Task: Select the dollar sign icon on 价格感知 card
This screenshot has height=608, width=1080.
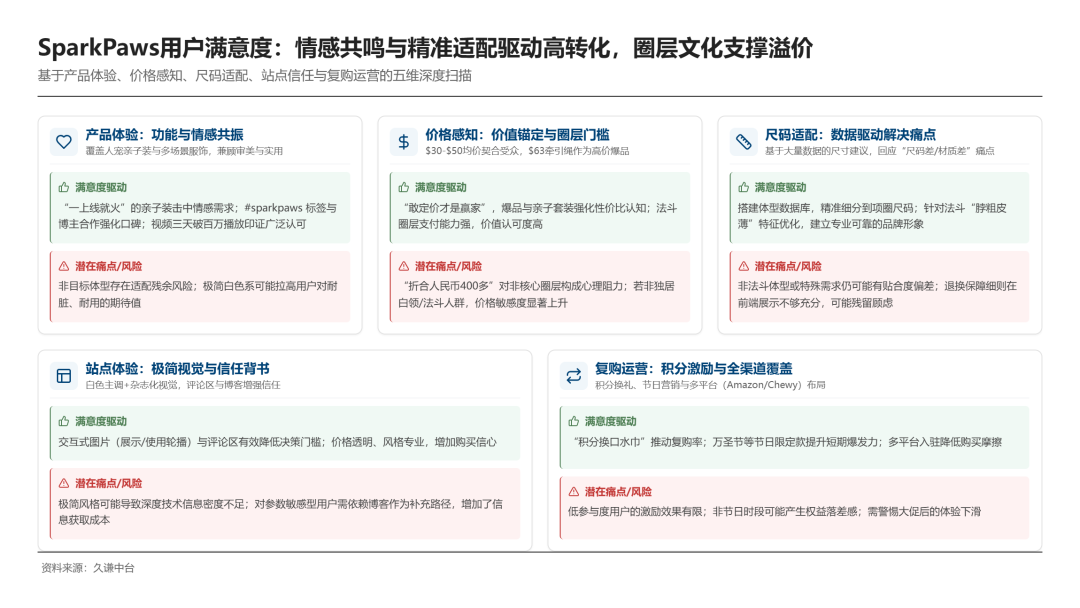Action: point(403,142)
